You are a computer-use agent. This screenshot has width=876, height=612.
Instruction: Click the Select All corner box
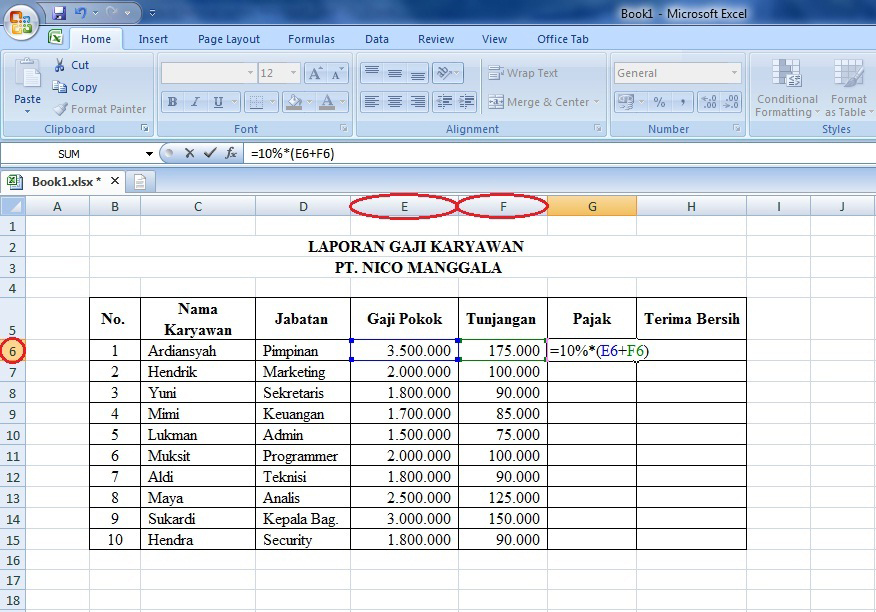pyautogui.click(x=13, y=206)
